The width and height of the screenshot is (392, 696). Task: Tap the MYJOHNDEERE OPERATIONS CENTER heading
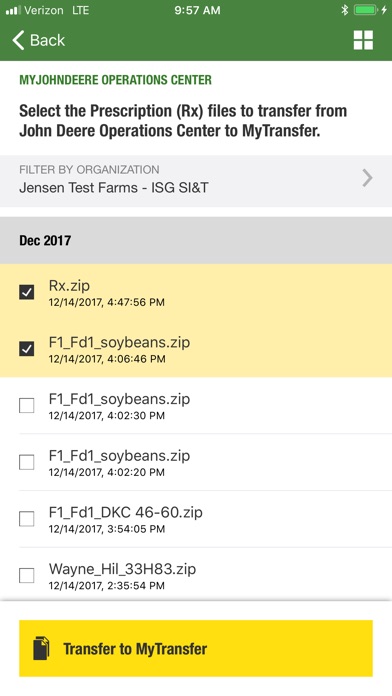tap(115, 80)
